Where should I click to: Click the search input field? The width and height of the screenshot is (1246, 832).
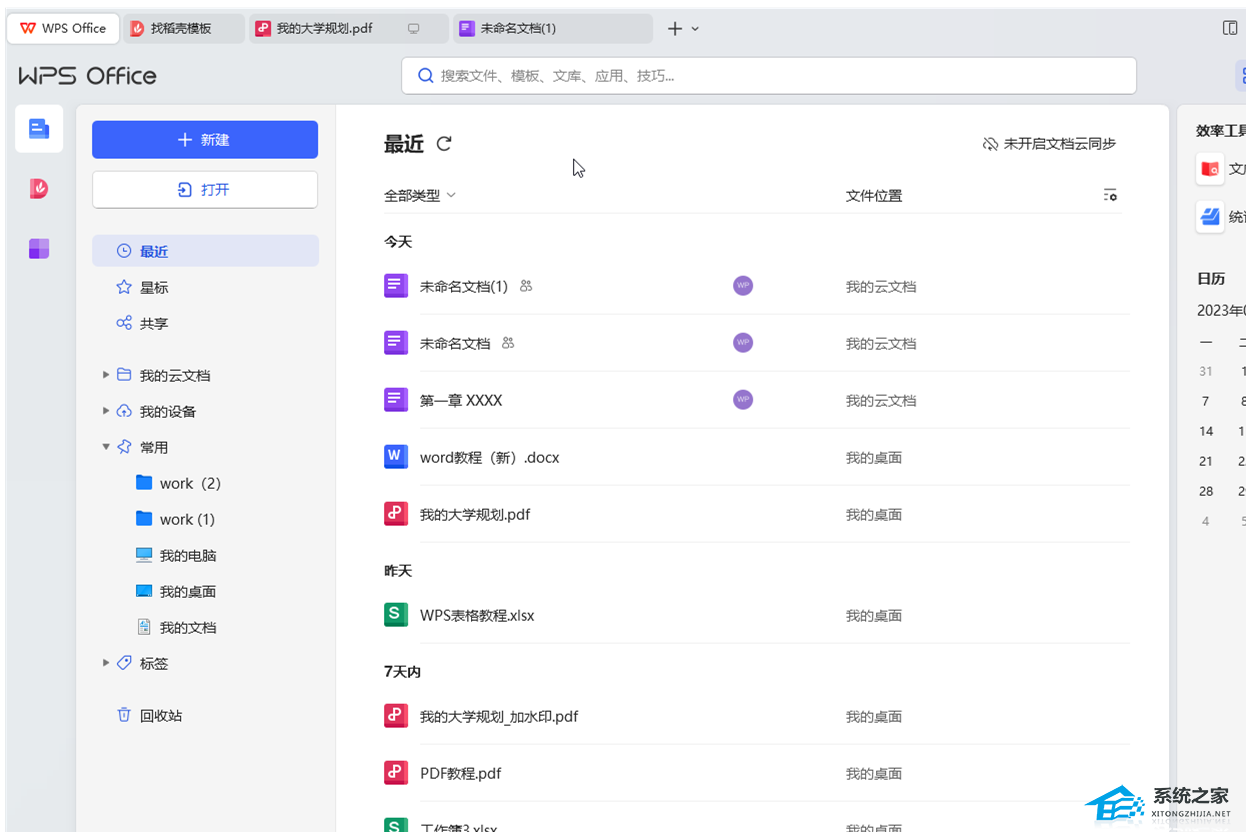(x=768, y=75)
